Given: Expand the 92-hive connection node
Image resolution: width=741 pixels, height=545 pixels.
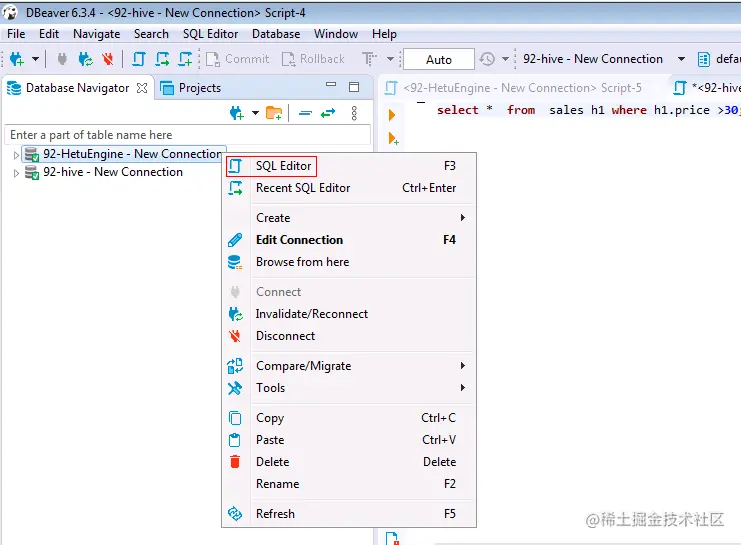Looking at the screenshot, I should pos(16,173).
